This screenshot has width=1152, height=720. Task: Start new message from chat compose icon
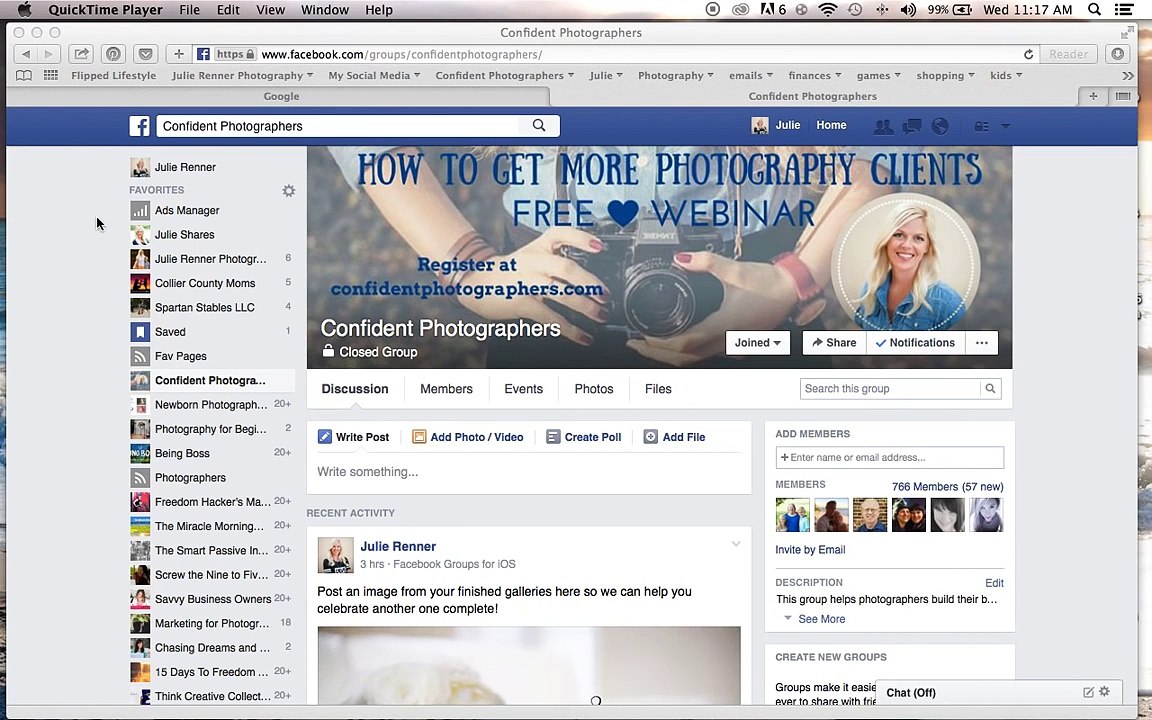point(1088,692)
